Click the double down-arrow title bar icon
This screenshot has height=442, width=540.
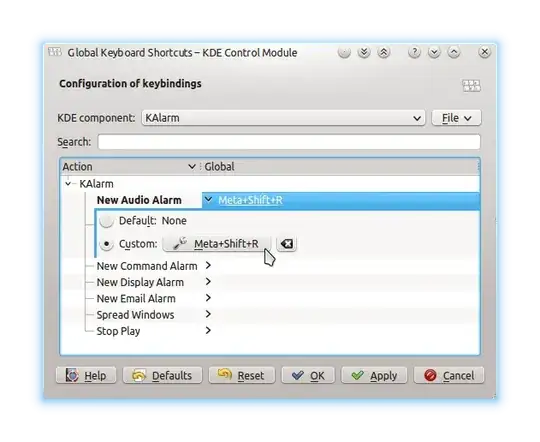364,52
